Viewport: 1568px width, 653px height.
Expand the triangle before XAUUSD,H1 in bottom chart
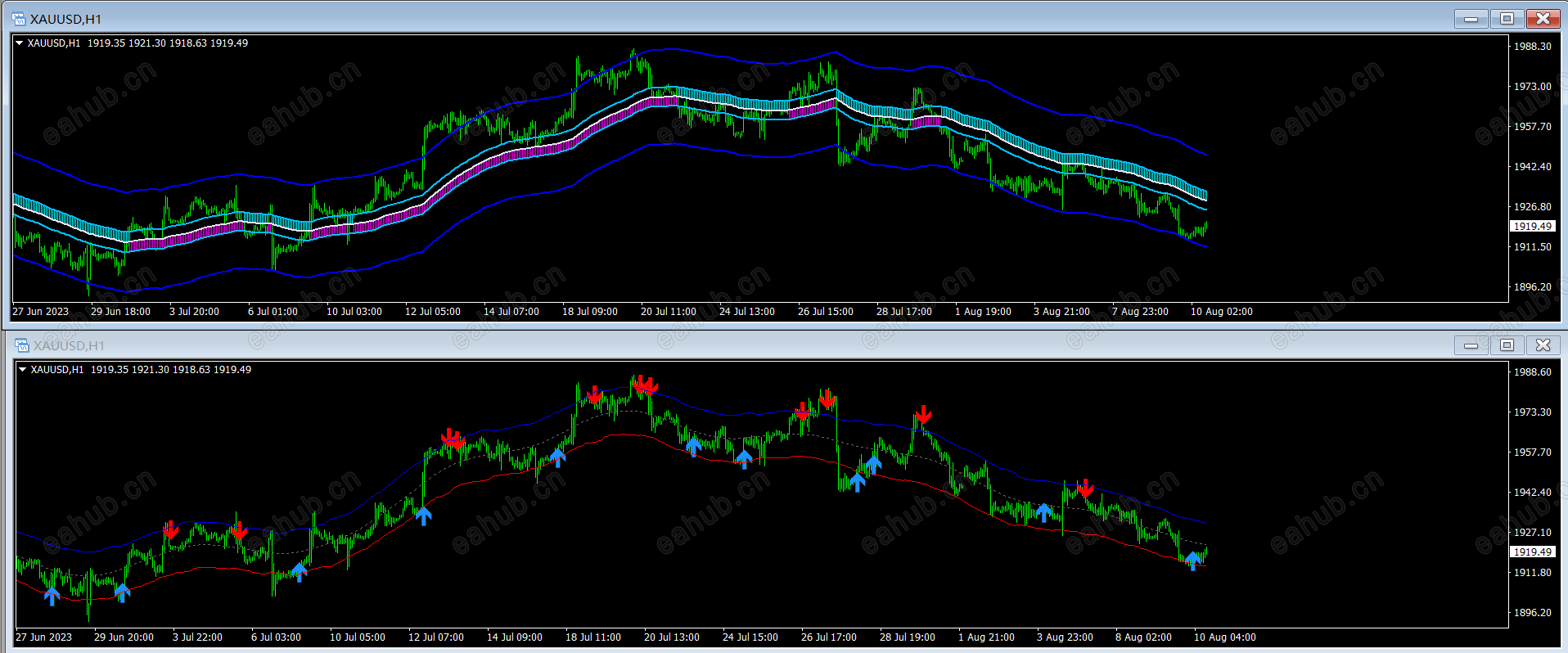point(23,370)
